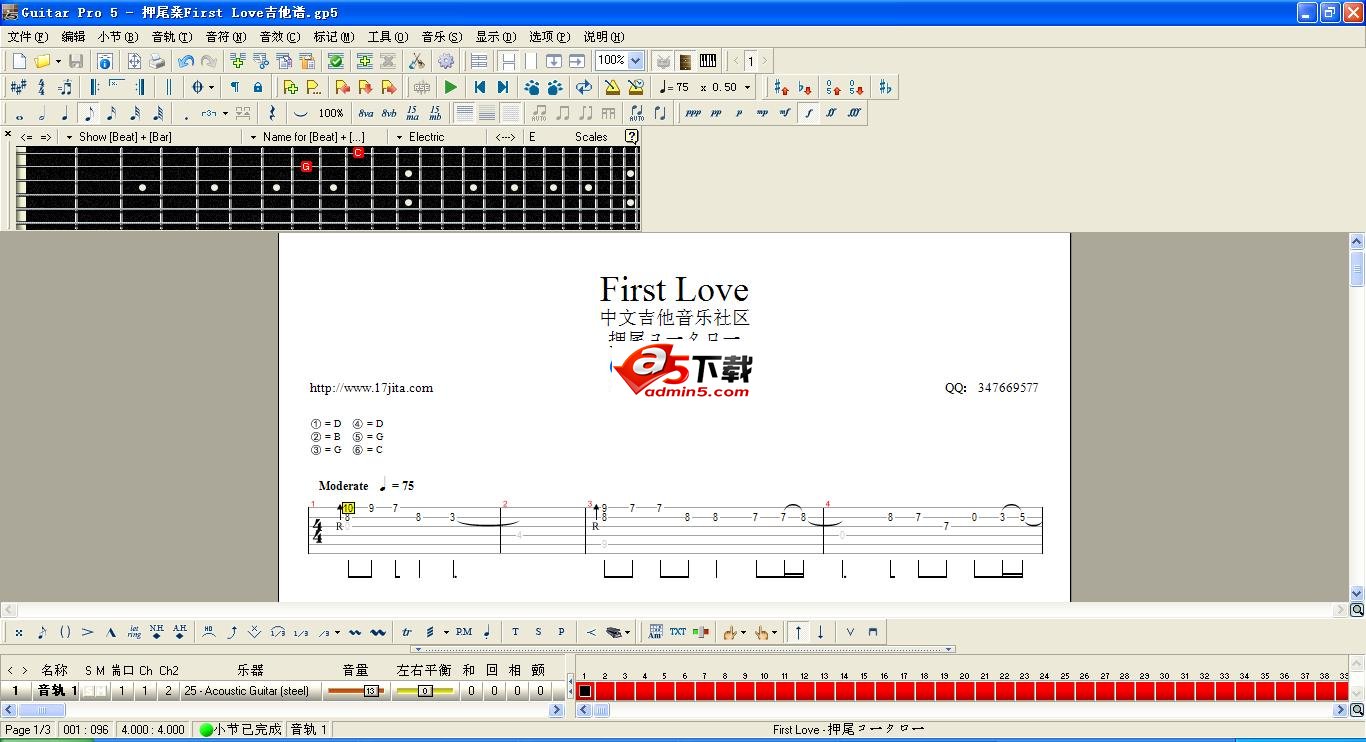
Task: Open the tempo multiplier x 0.50 dropdown
Action: pos(746,88)
